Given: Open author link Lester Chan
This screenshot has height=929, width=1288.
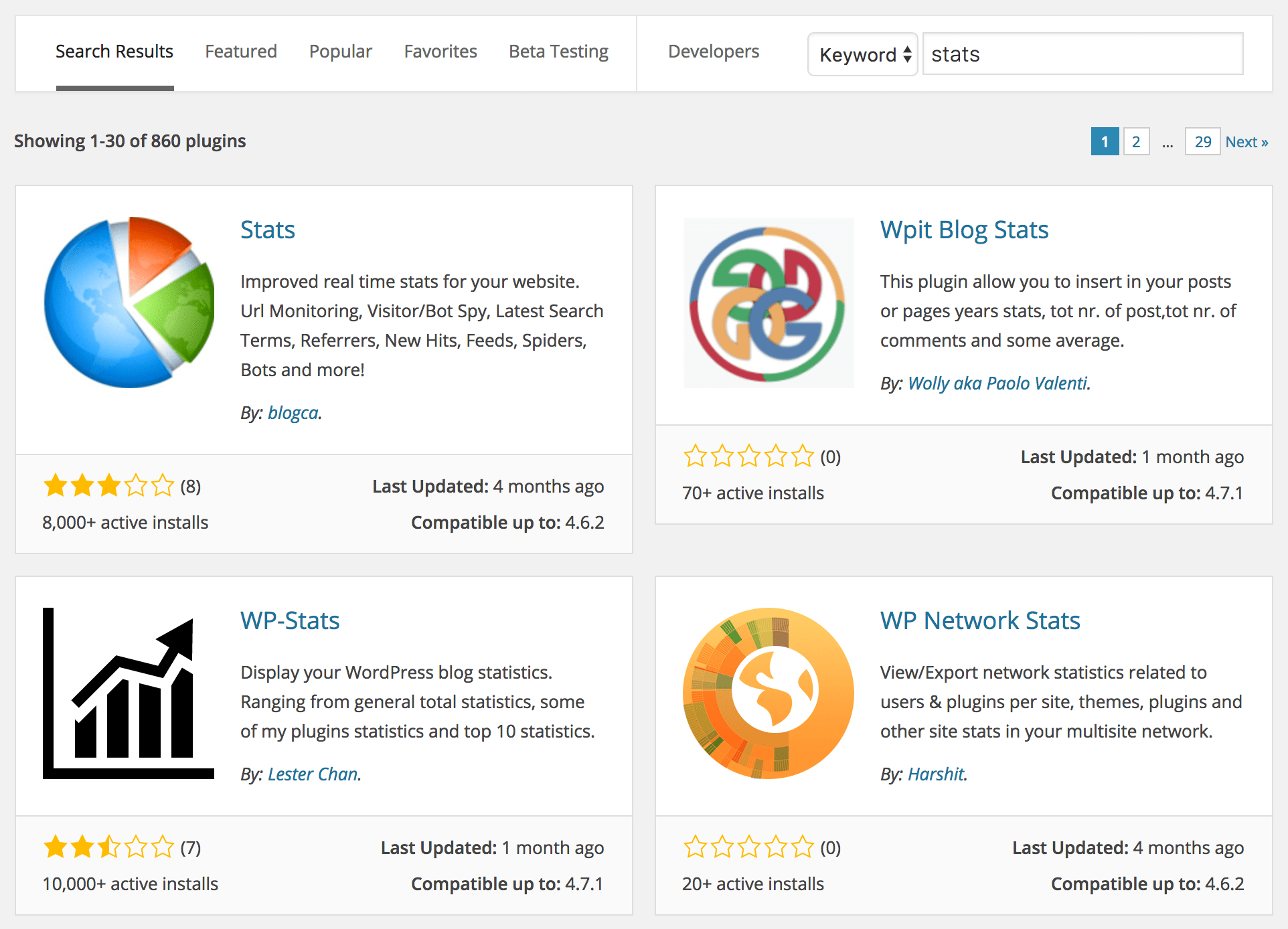Looking at the screenshot, I should 313,774.
